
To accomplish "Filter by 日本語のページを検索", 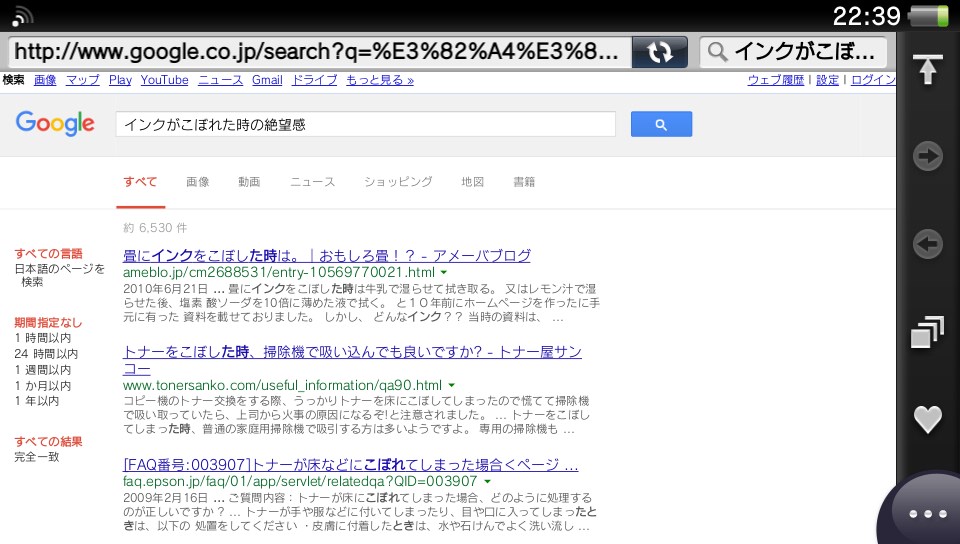I will (59, 275).
